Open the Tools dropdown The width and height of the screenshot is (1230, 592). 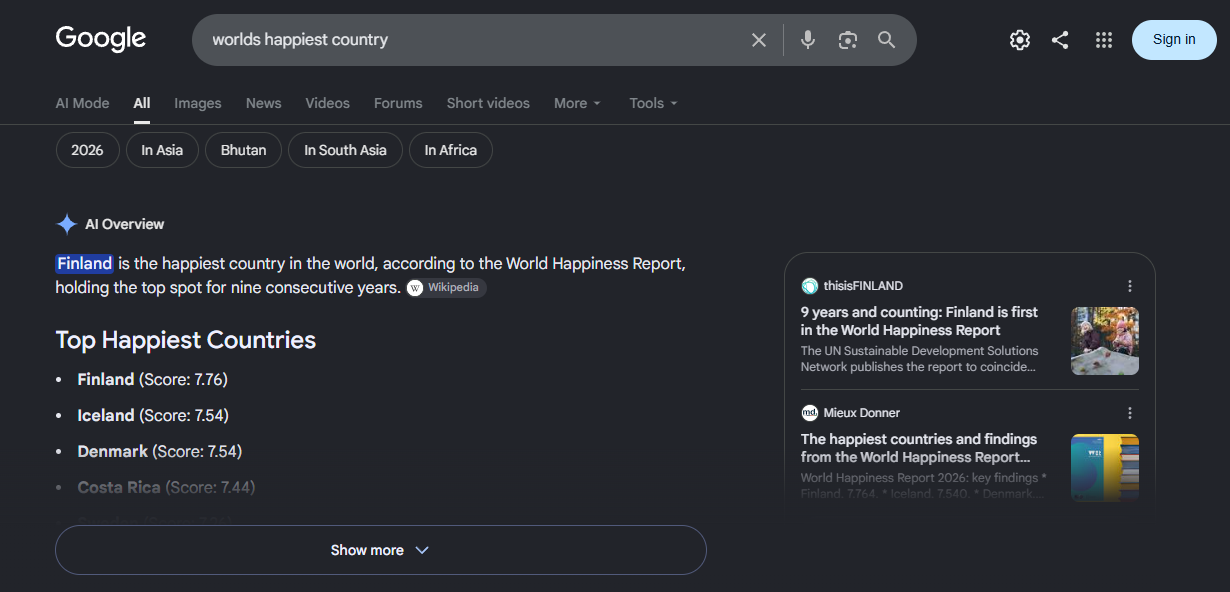654,103
